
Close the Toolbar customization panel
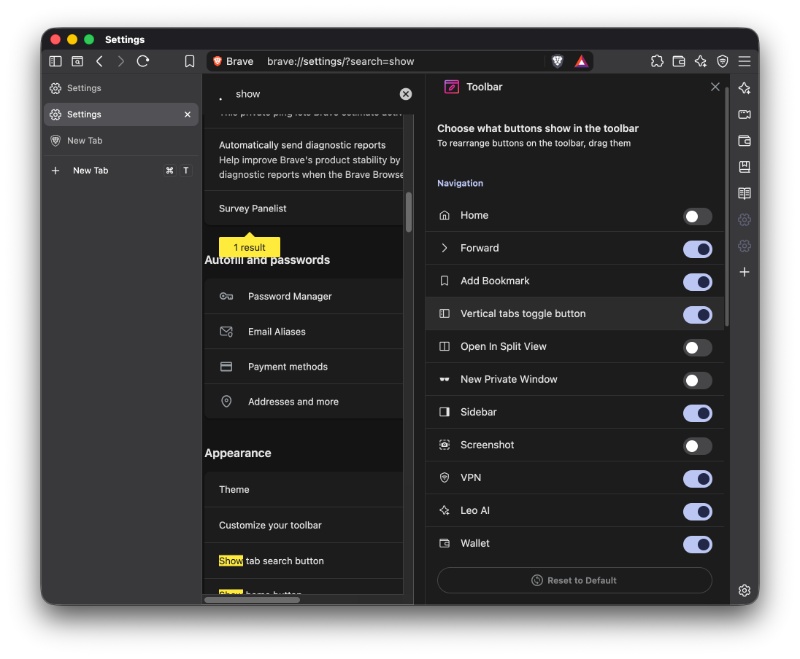[x=715, y=87]
